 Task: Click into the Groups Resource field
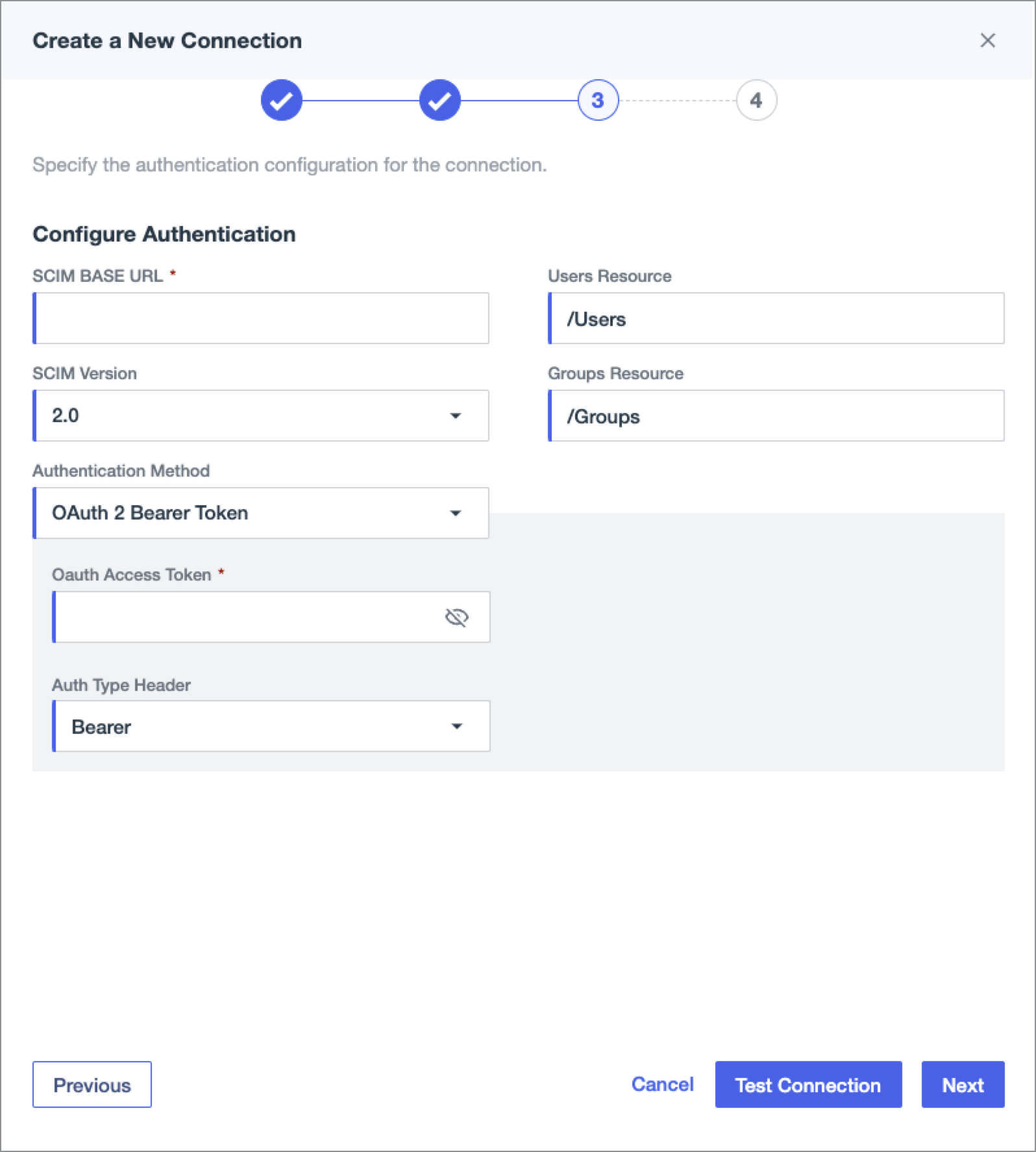(x=776, y=416)
